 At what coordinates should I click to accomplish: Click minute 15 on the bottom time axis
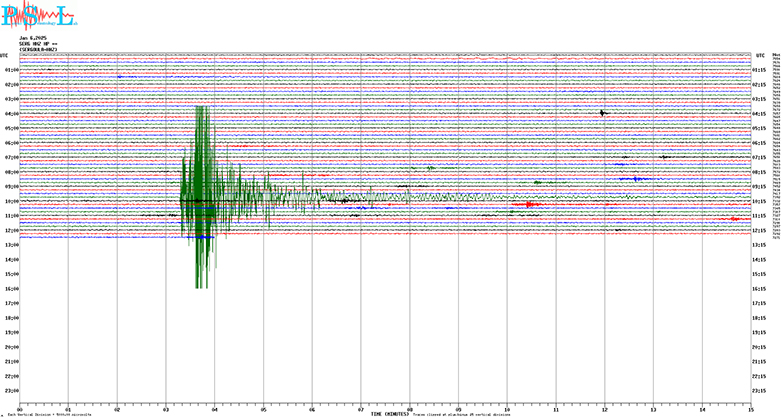pyautogui.click(x=750, y=409)
